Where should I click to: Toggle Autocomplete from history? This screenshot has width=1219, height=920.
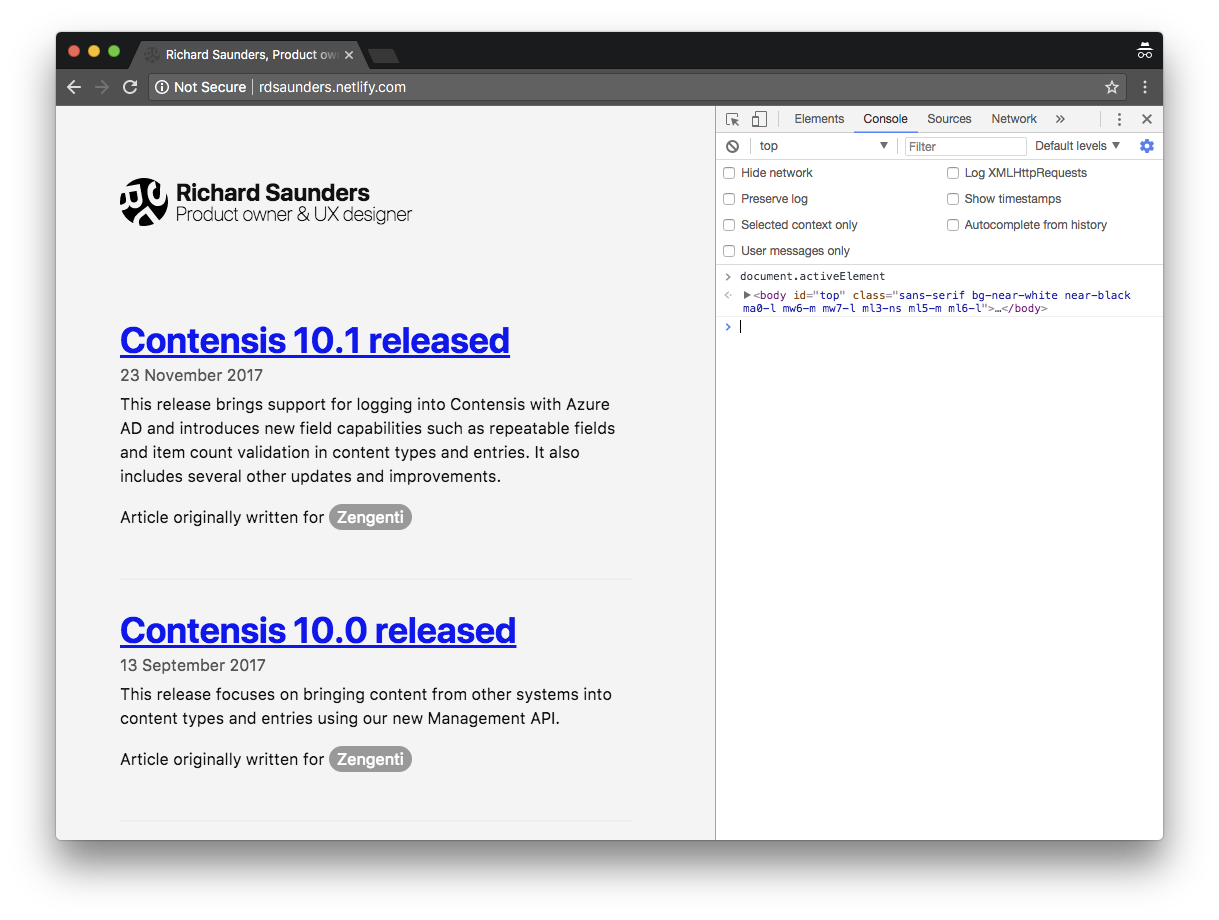[953, 225]
